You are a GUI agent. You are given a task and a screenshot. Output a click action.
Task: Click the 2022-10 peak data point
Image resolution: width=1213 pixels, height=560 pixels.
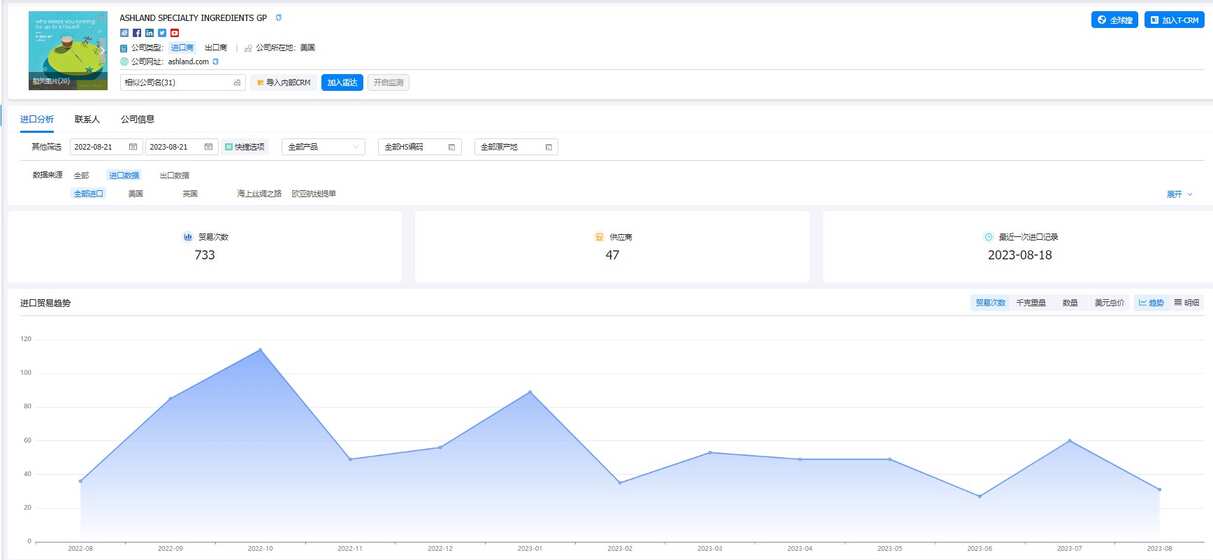260,349
